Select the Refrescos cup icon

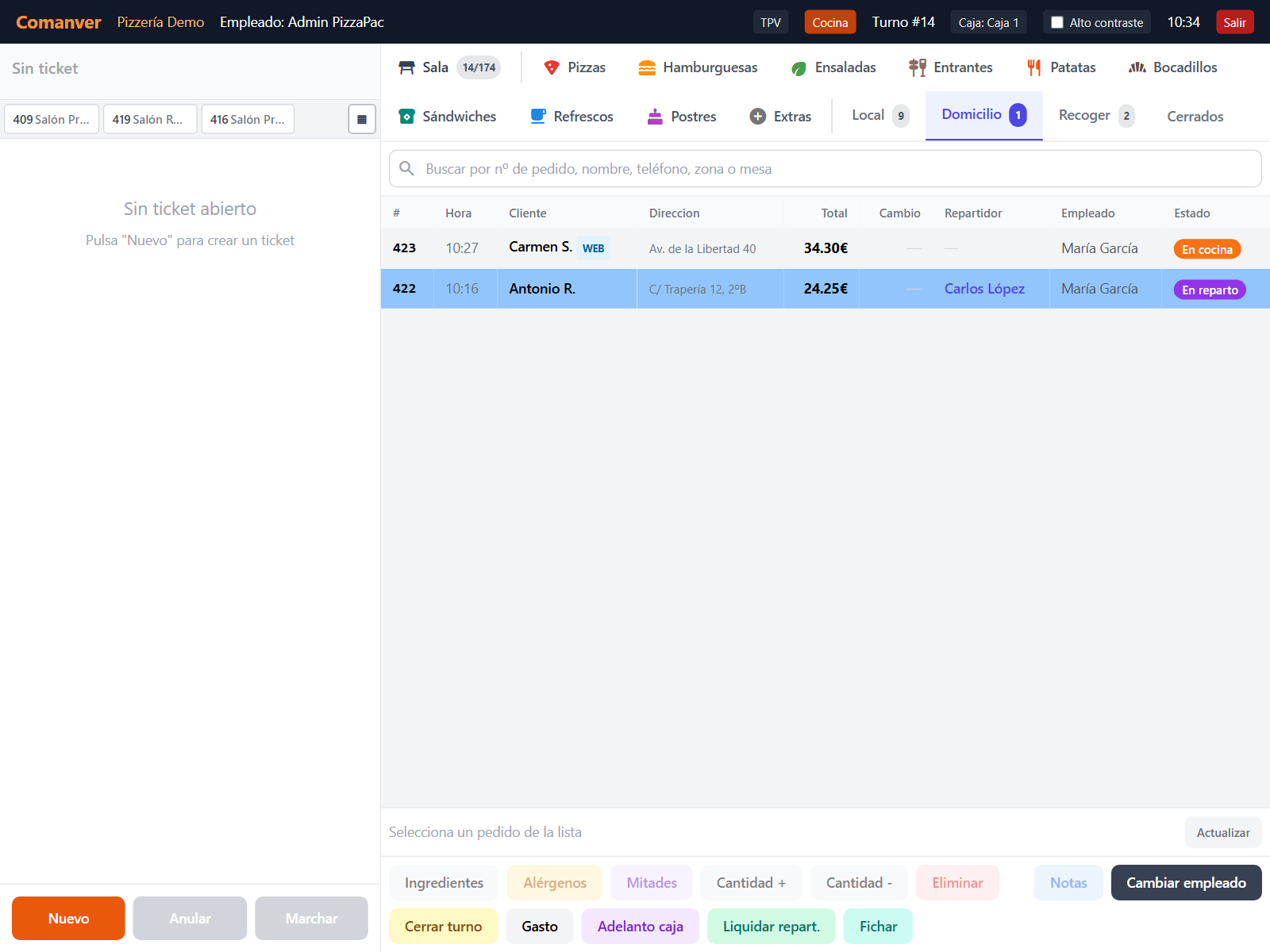[x=538, y=117]
